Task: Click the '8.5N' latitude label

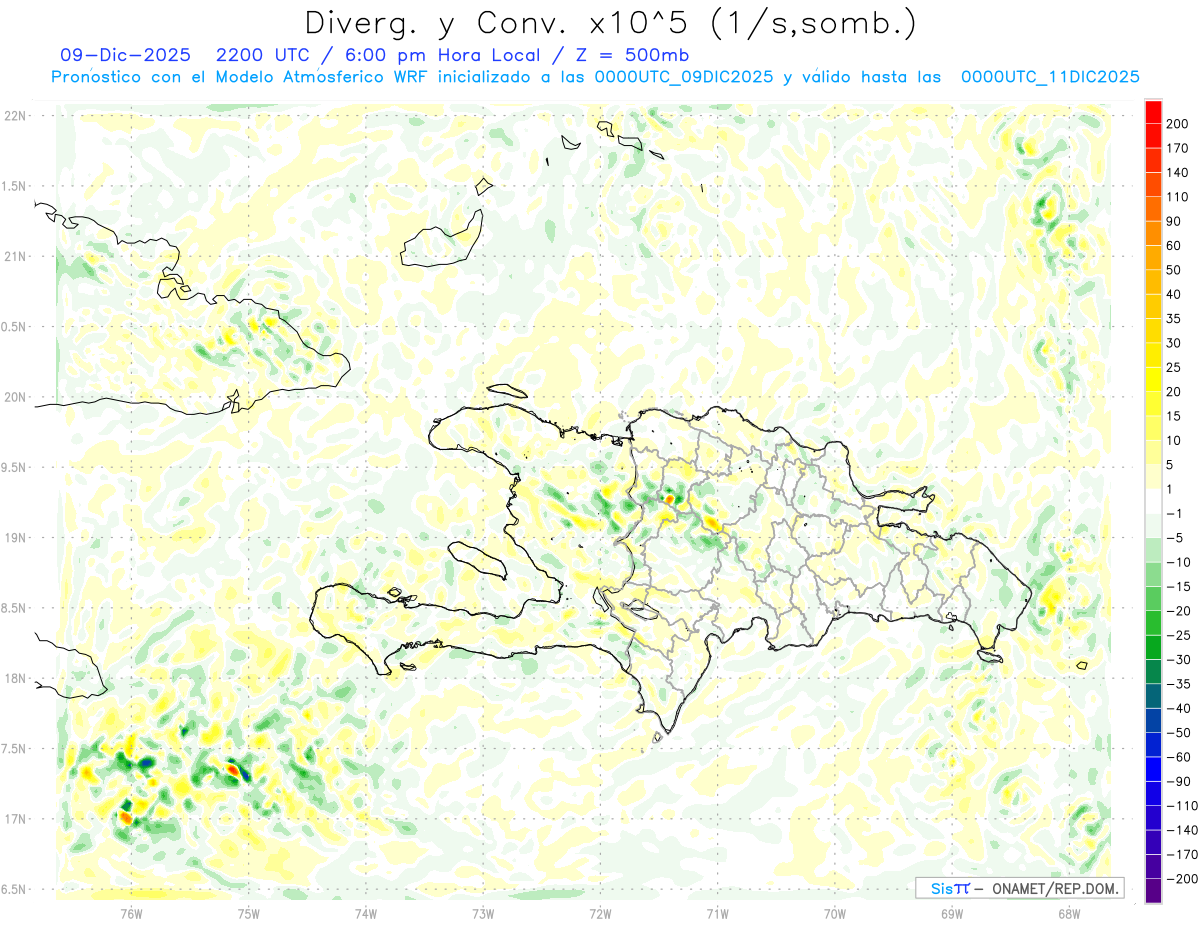Action: tap(15, 608)
